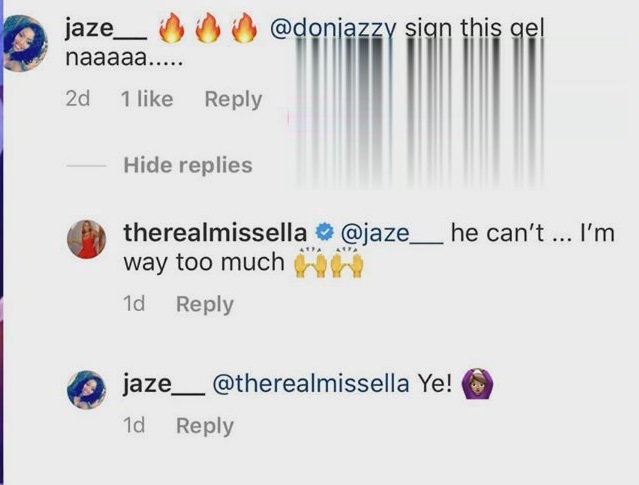Click the third fire emoji

pyautogui.click(x=244, y=29)
